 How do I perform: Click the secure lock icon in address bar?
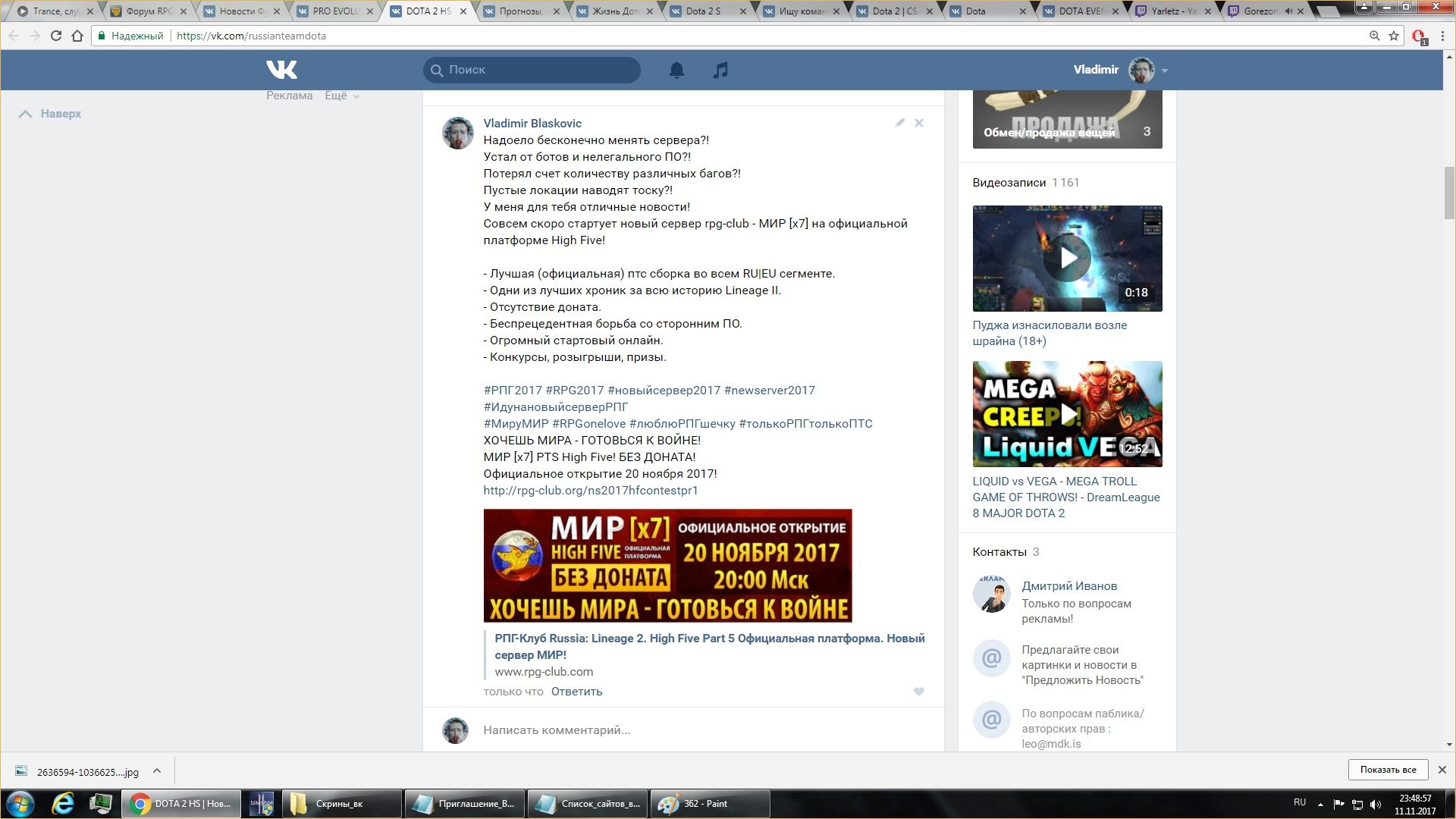click(102, 36)
